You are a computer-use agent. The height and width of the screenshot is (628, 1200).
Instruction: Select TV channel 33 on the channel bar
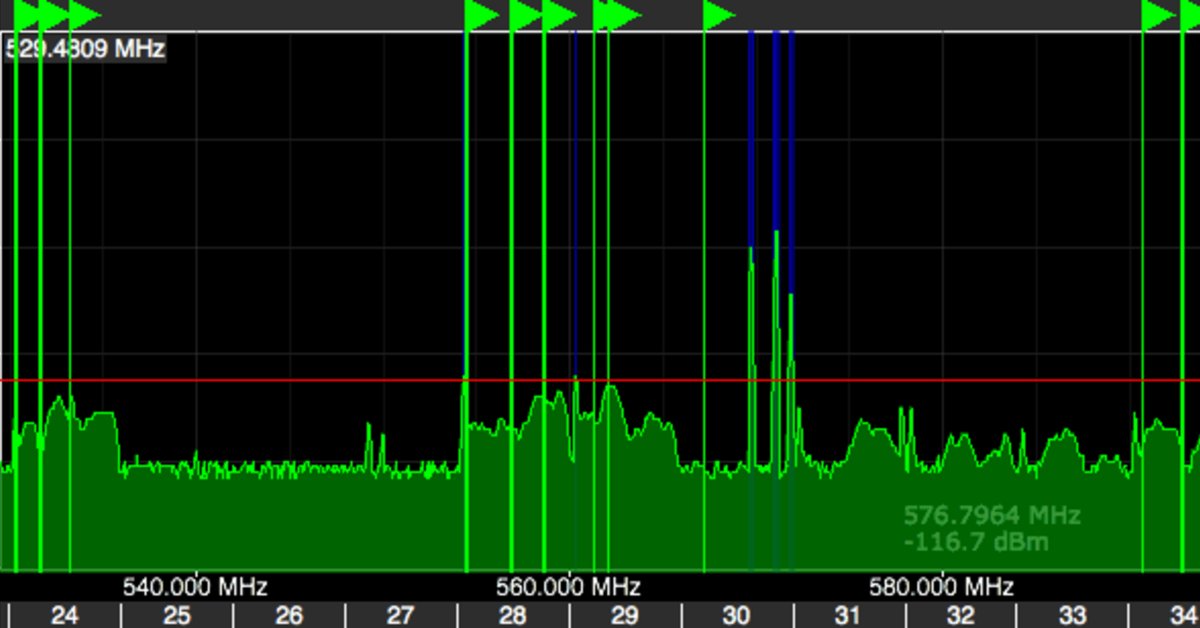click(x=1073, y=615)
